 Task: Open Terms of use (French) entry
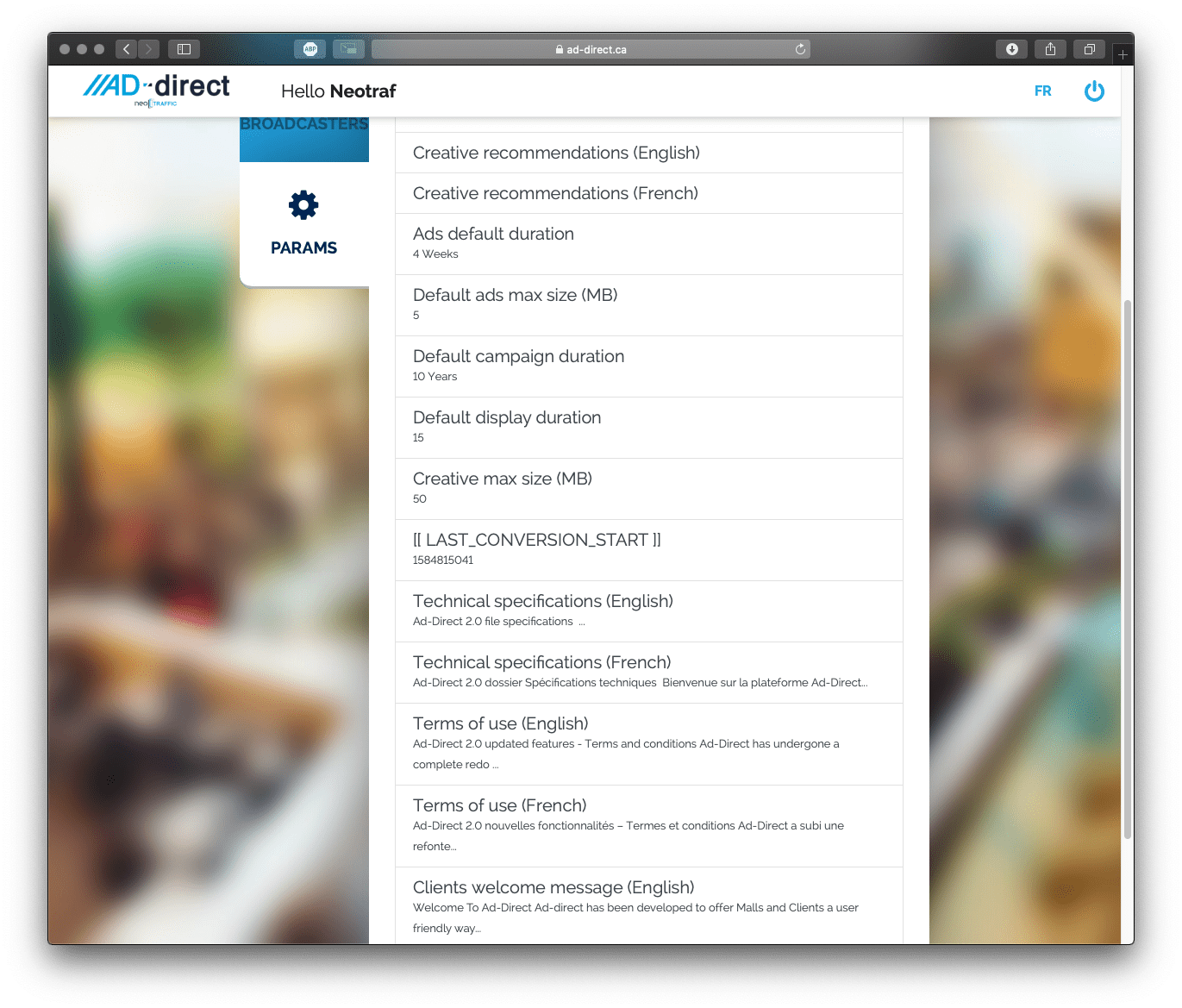coord(648,825)
